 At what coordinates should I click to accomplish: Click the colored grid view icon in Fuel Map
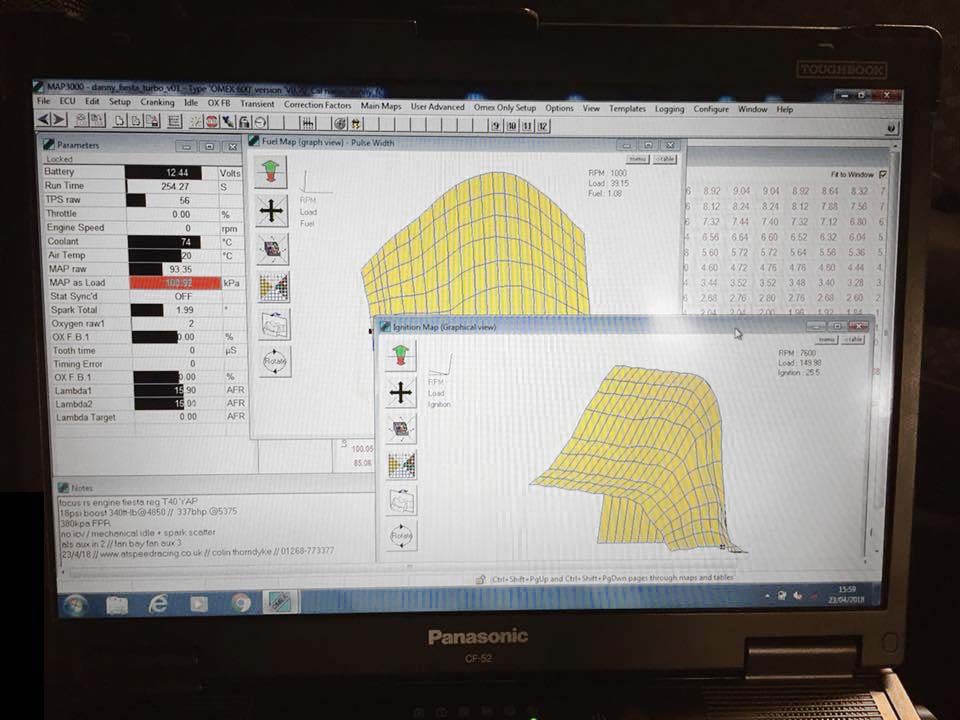[273, 287]
